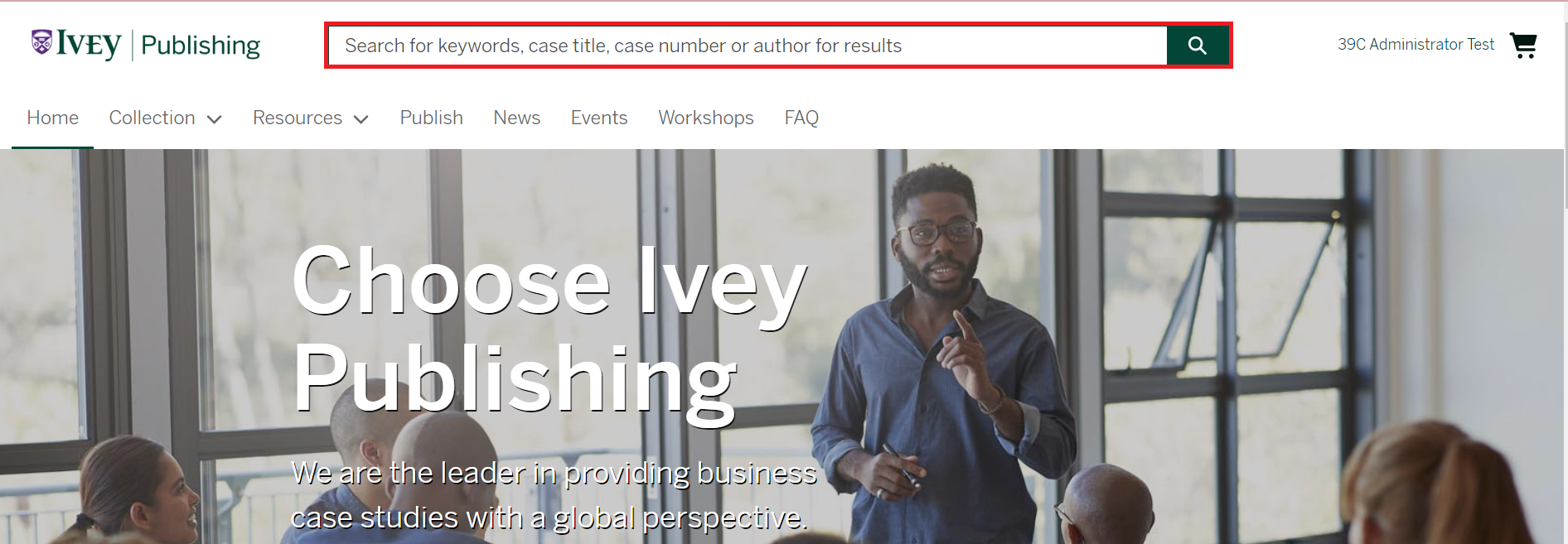
Task: Navigate to the Publish page
Action: pyautogui.click(x=431, y=118)
